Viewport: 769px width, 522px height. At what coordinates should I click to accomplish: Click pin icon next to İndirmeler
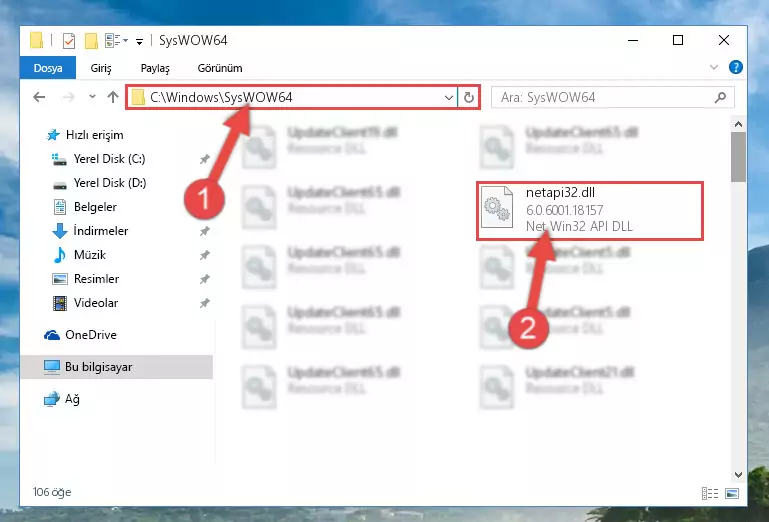click(205, 231)
